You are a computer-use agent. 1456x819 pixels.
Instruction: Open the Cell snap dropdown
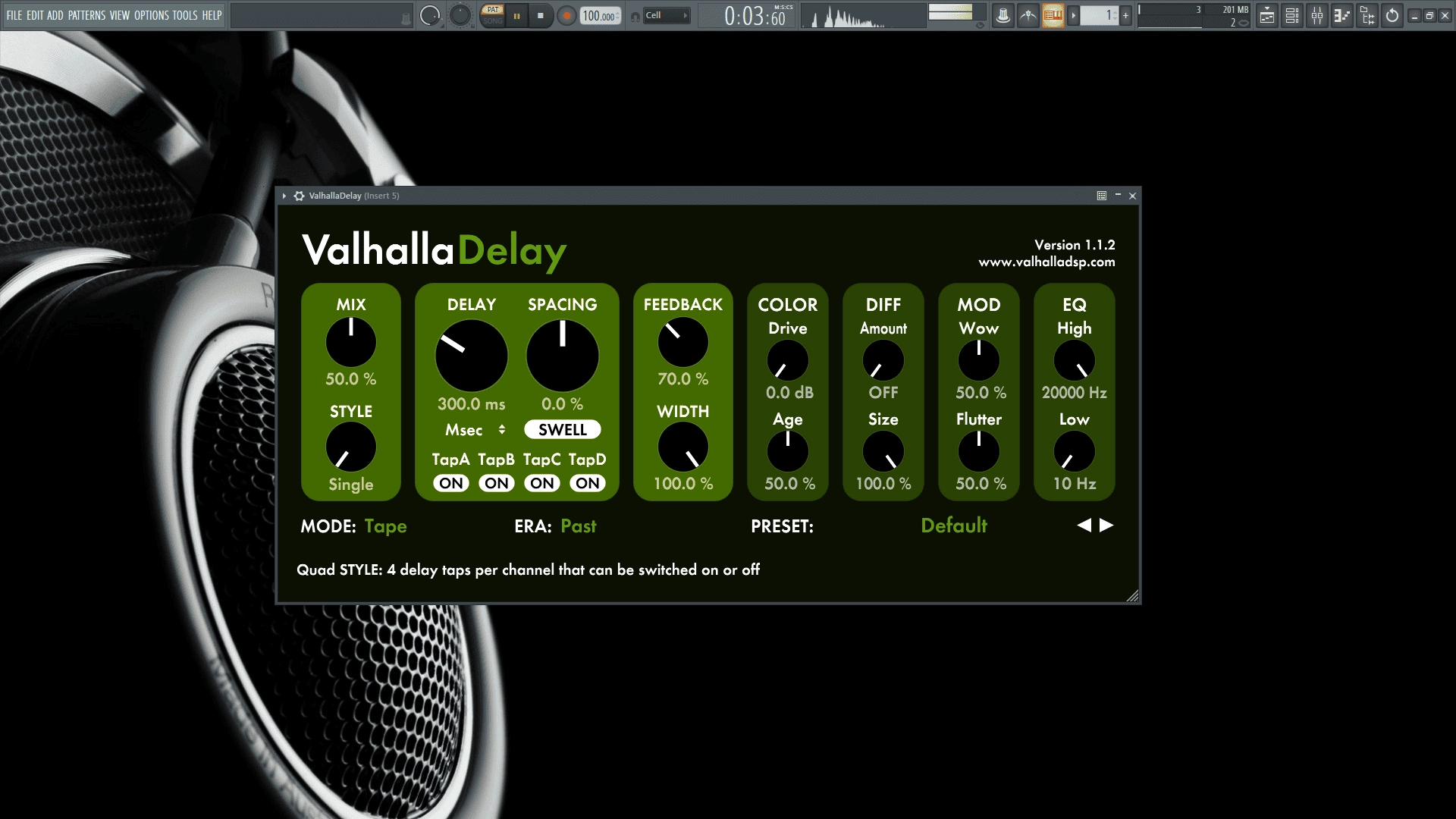(667, 15)
